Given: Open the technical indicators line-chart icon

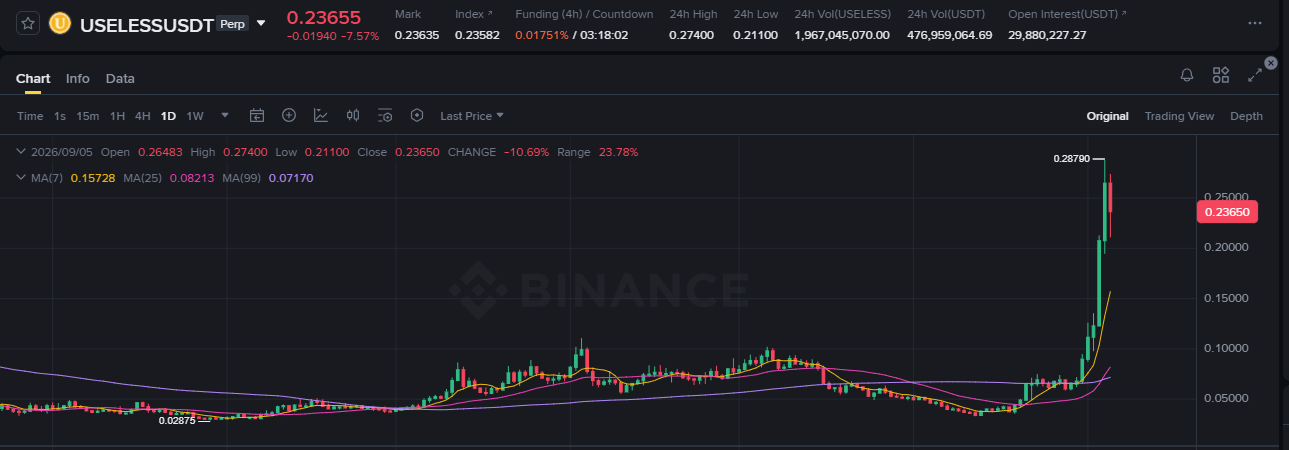Looking at the screenshot, I should click(x=321, y=116).
